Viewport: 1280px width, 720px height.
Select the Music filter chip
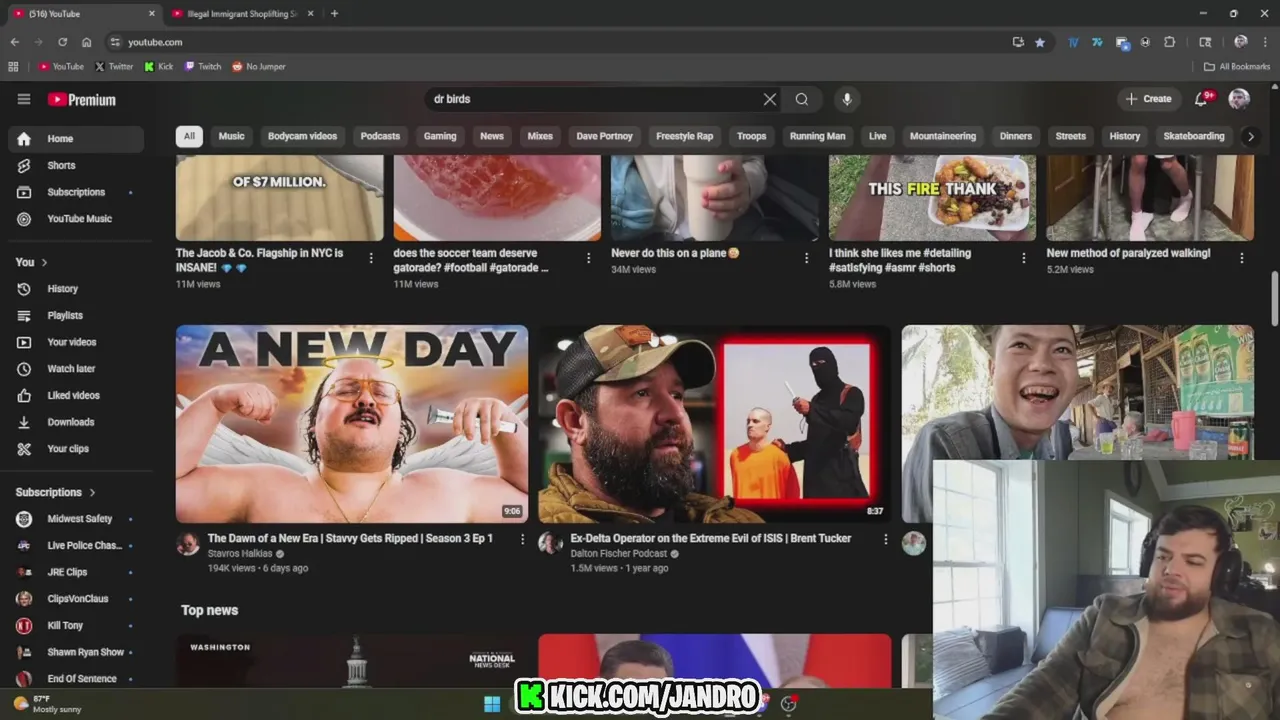[x=231, y=136]
